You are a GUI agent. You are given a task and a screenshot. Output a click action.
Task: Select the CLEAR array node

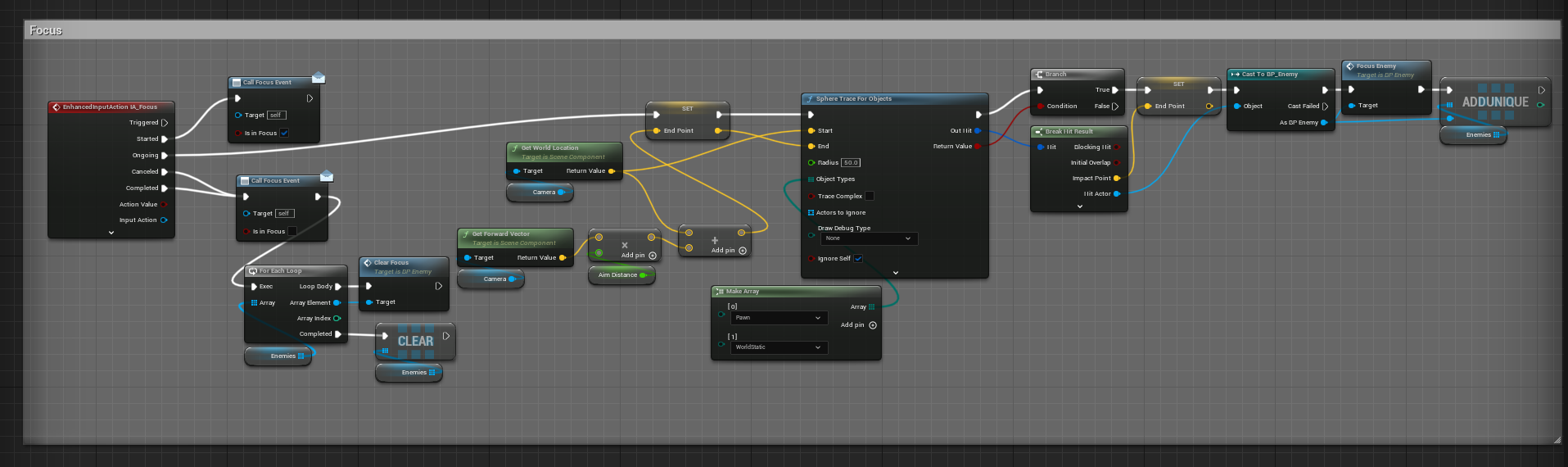click(x=415, y=341)
